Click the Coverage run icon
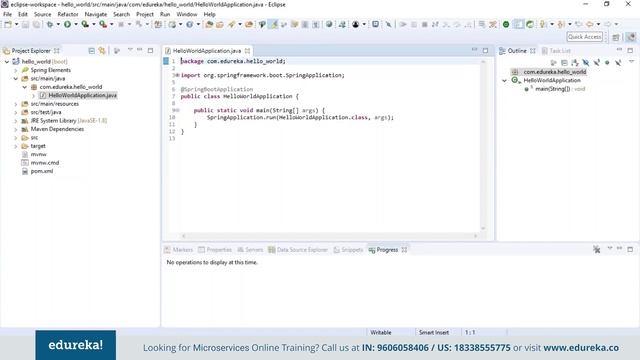640x360 pixels. (x=85, y=24)
